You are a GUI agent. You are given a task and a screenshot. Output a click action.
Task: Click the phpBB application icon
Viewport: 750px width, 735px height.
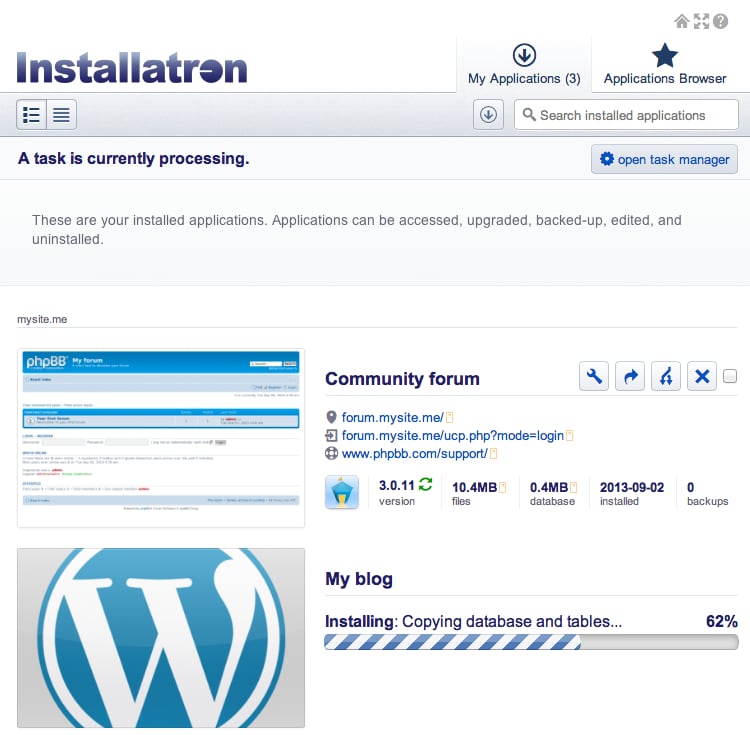click(x=342, y=492)
